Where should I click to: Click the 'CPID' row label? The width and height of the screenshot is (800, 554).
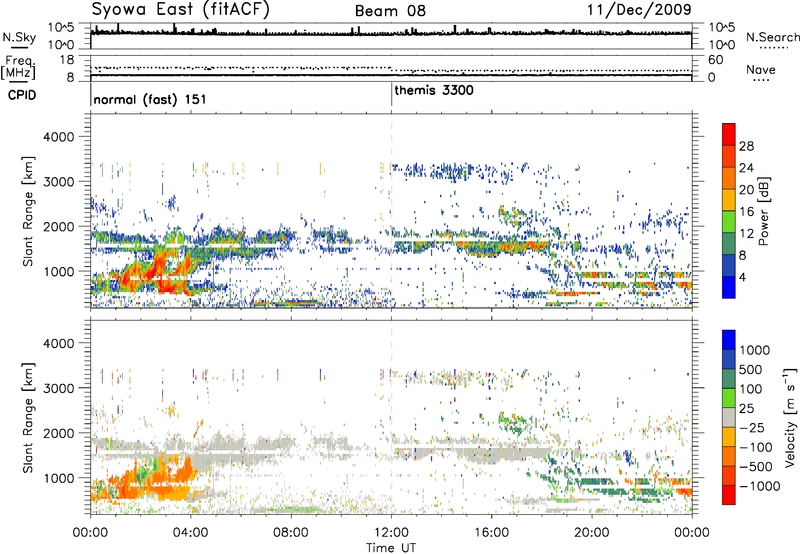[22, 95]
